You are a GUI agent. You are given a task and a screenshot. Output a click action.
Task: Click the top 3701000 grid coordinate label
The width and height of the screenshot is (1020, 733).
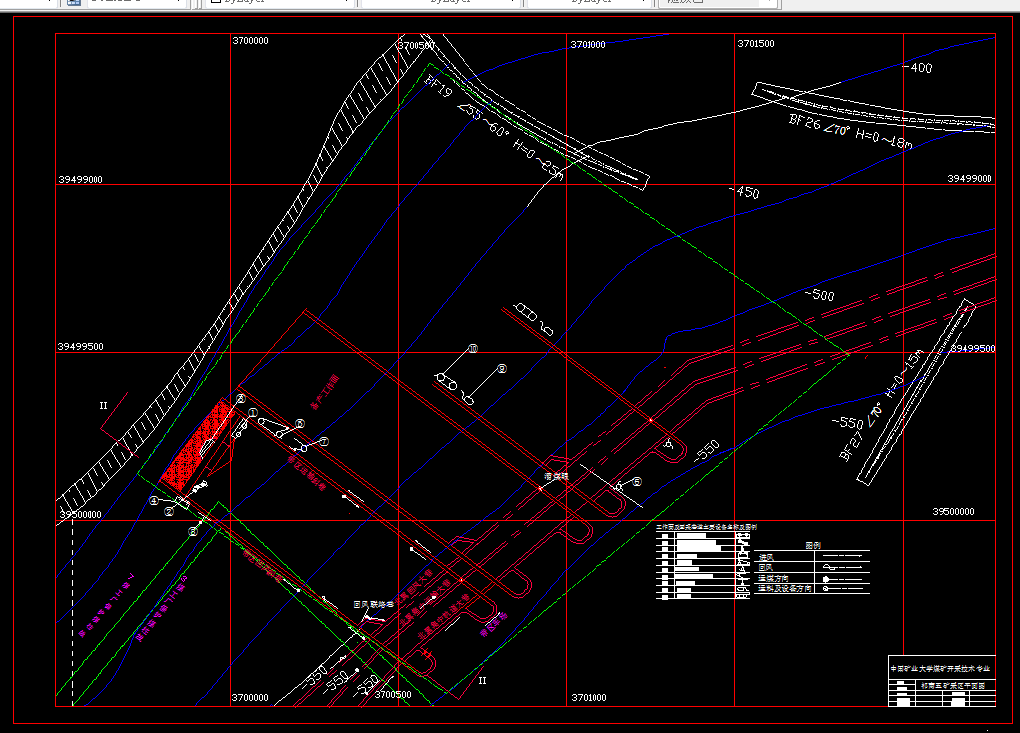(588, 44)
